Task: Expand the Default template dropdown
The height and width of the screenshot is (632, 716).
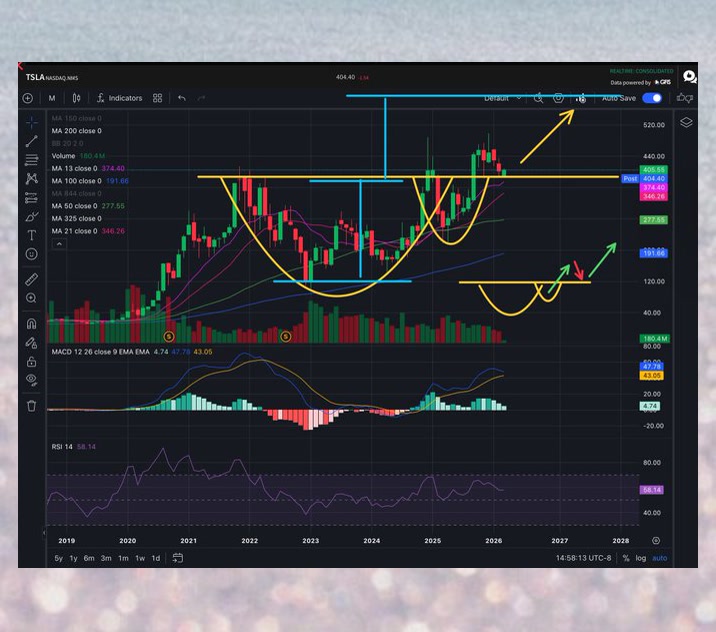Action: [502, 98]
